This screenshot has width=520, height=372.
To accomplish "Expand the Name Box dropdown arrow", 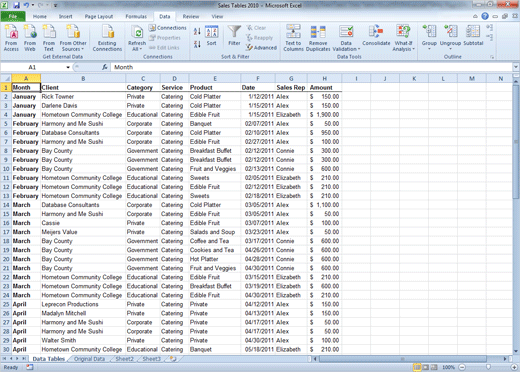I will pos(68,67).
